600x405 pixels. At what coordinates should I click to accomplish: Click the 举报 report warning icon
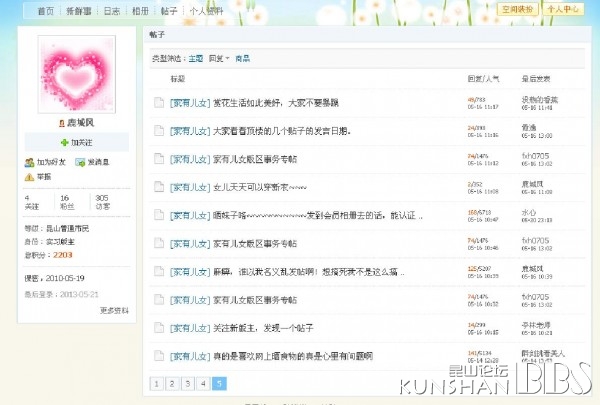(29, 177)
